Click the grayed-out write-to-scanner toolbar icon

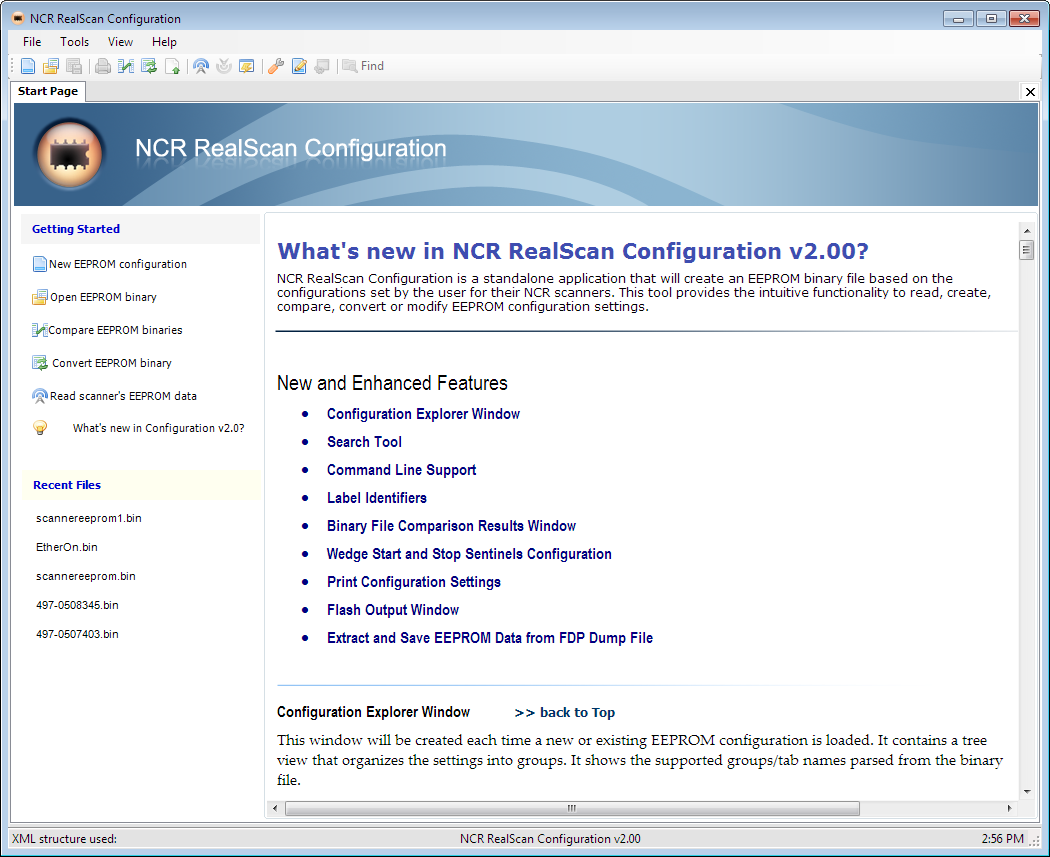(x=224, y=66)
